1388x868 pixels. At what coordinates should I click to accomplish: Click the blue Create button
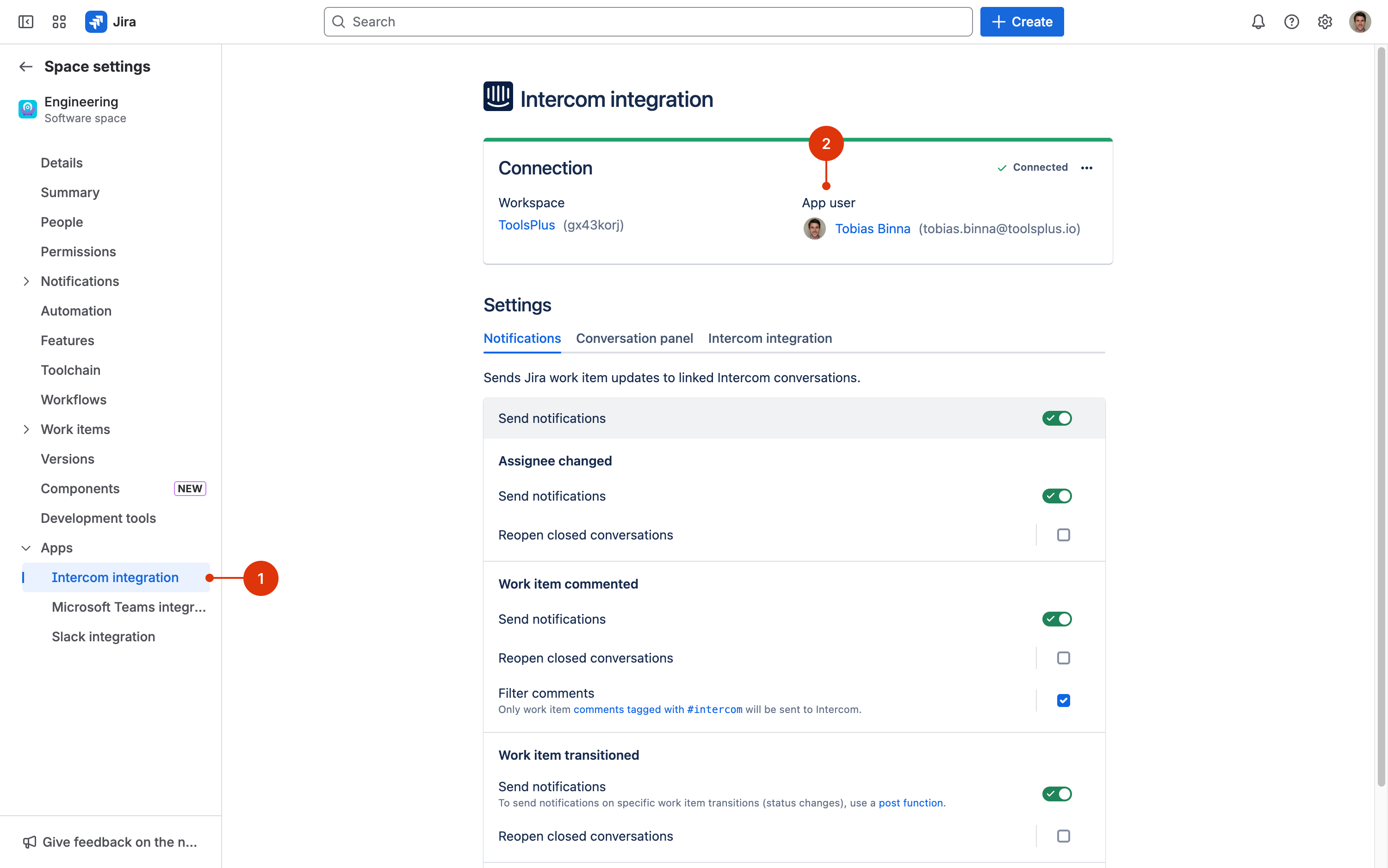click(1021, 22)
